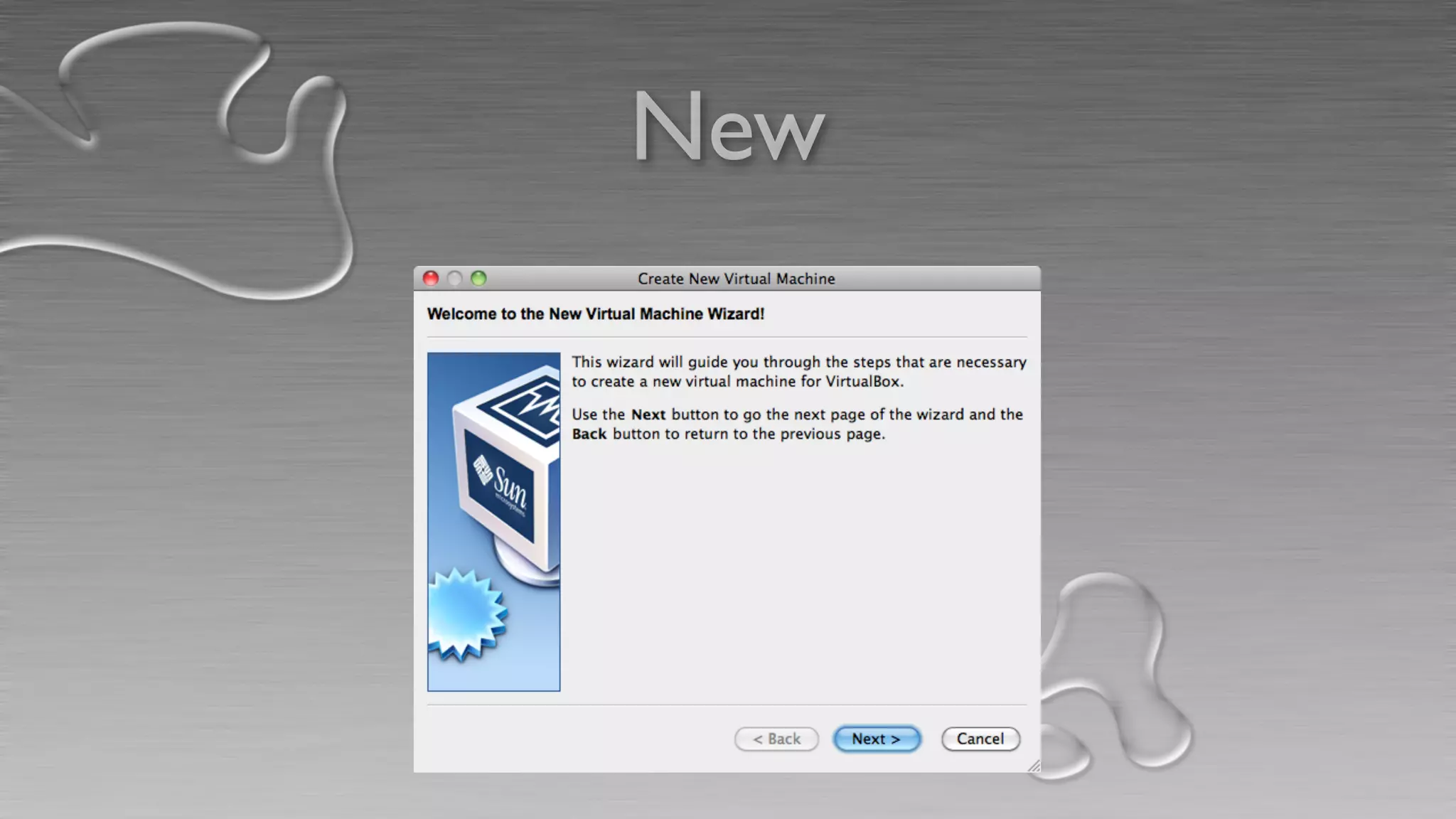Click the green zoom window button
This screenshot has height=819, width=1456.
478,278
